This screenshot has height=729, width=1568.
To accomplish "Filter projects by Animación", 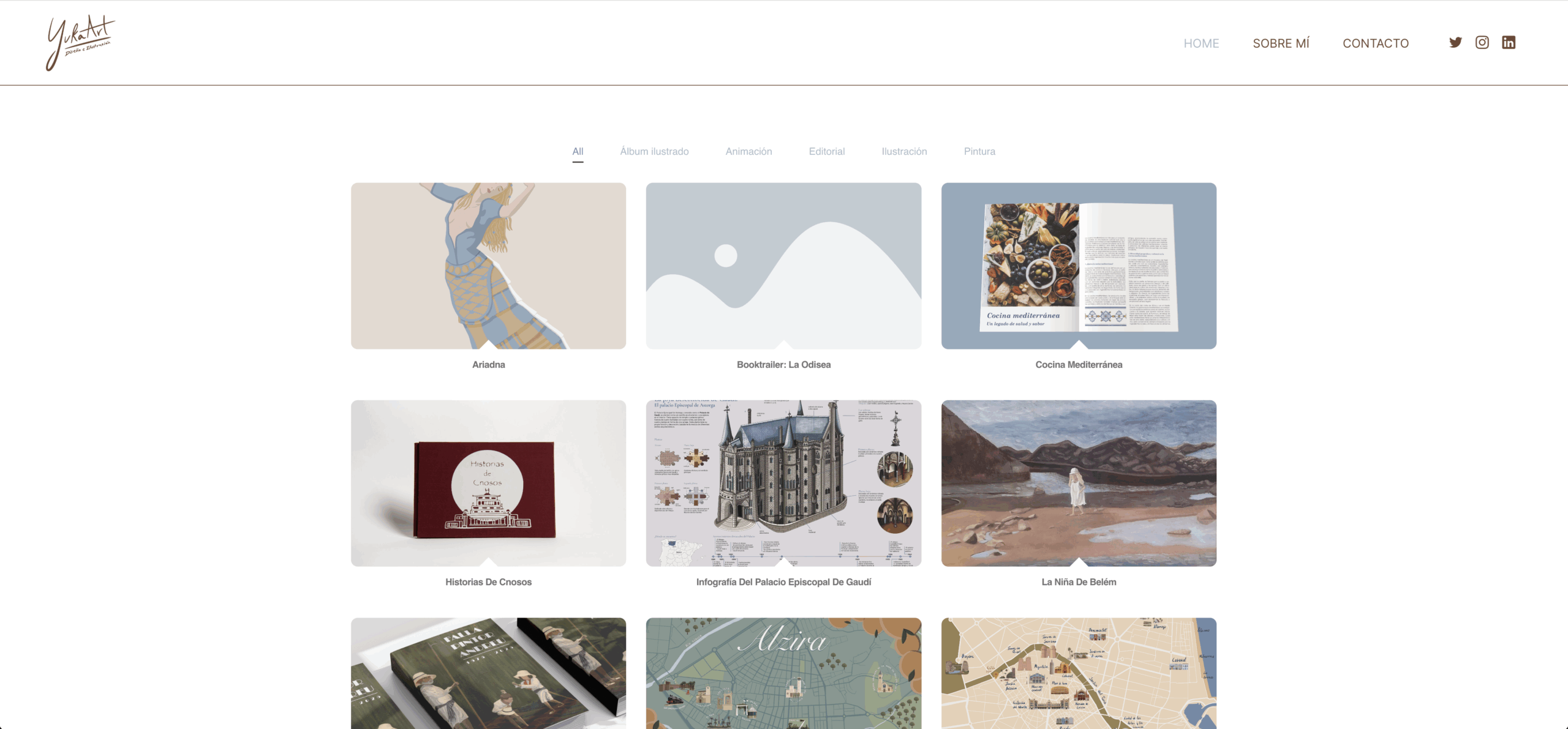I will (x=748, y=151).
